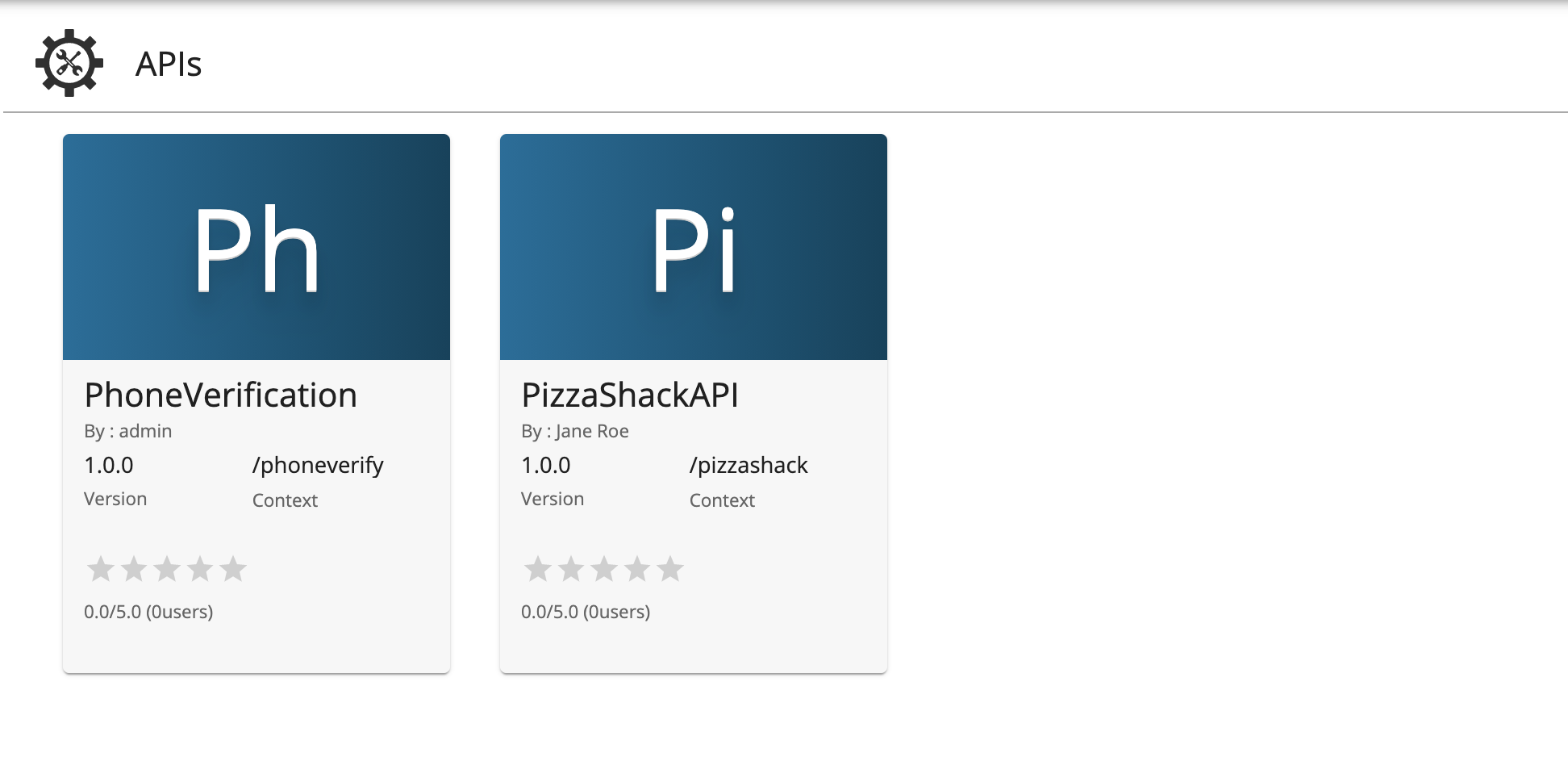Open the PhoneVerification API title link
This screenshot has height=778, width=1568.
[221, 395]
